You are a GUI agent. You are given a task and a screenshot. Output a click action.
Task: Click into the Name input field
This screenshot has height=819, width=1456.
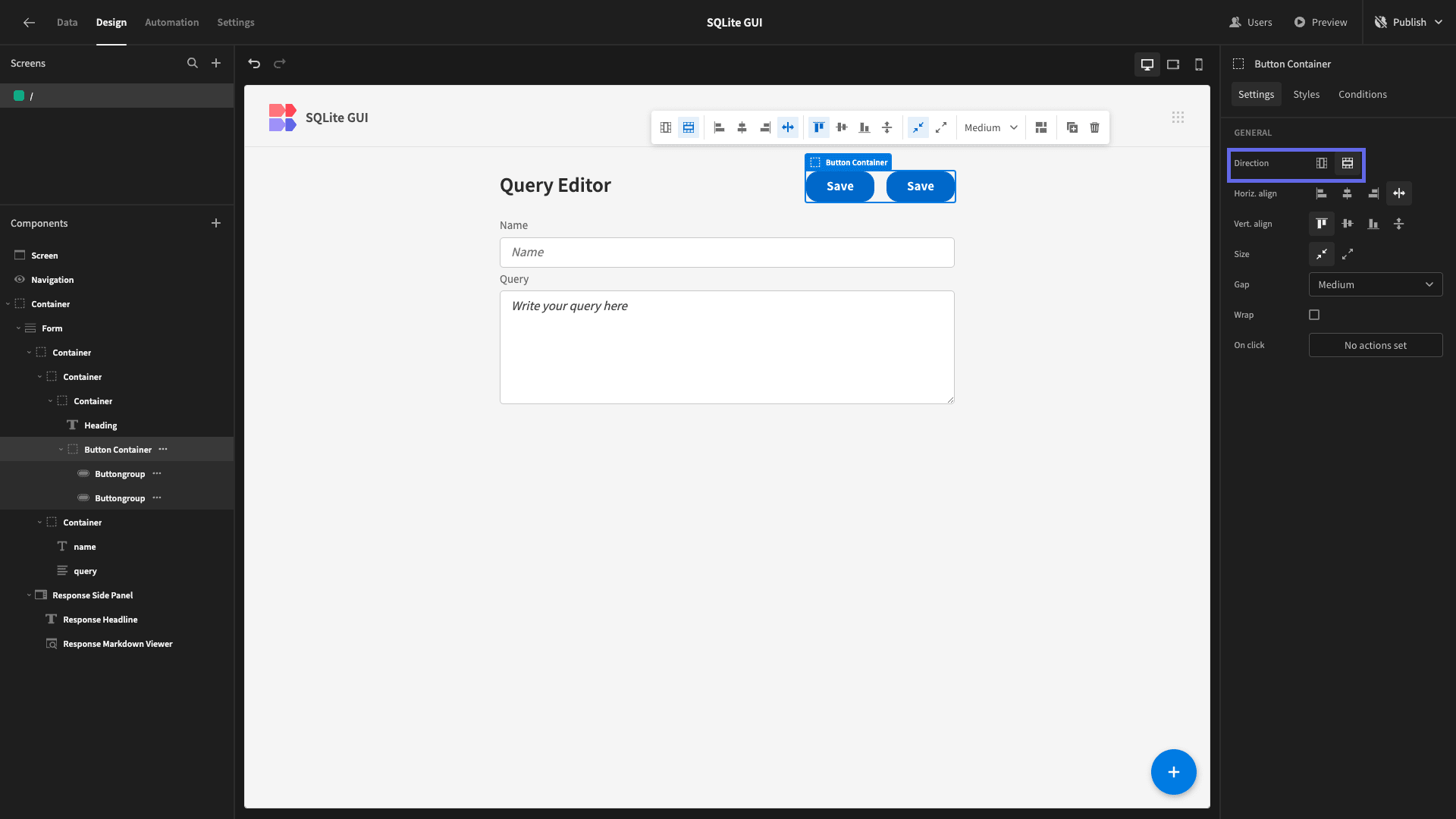pos(726,253)
